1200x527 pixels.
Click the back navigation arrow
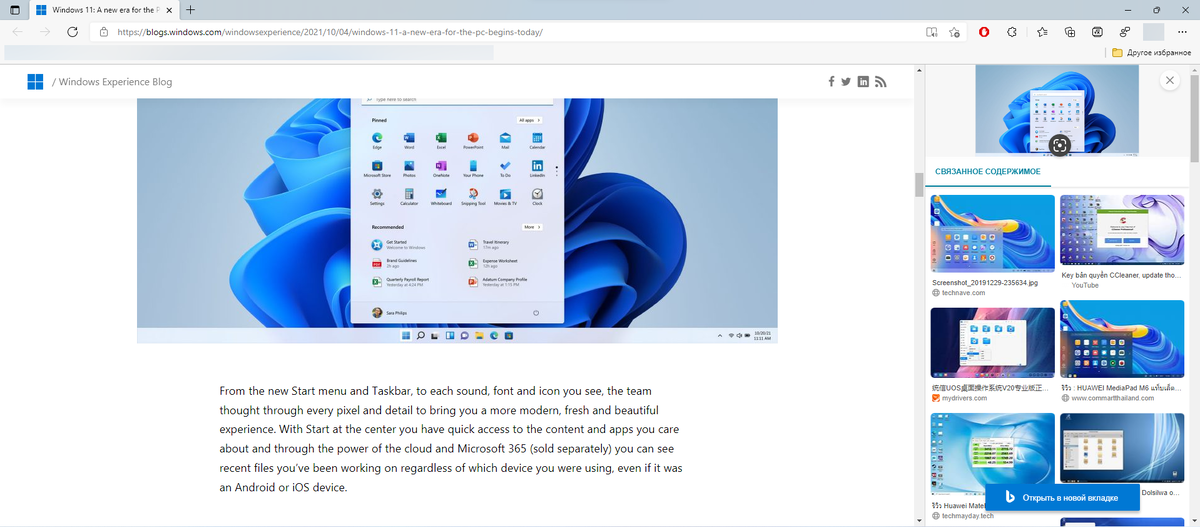coord(16,32)
